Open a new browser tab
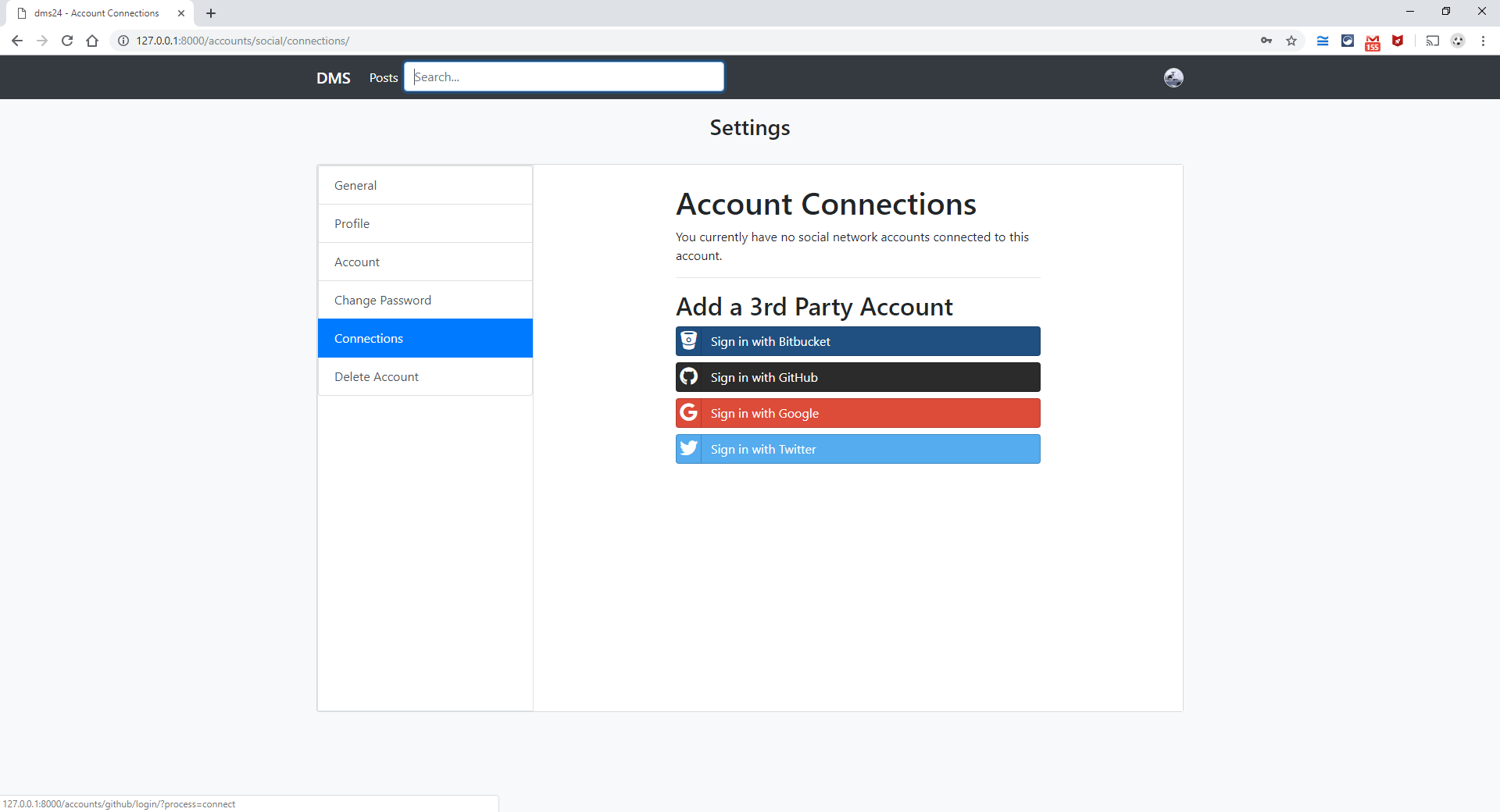1500x812 pixels. coord(211,13)
